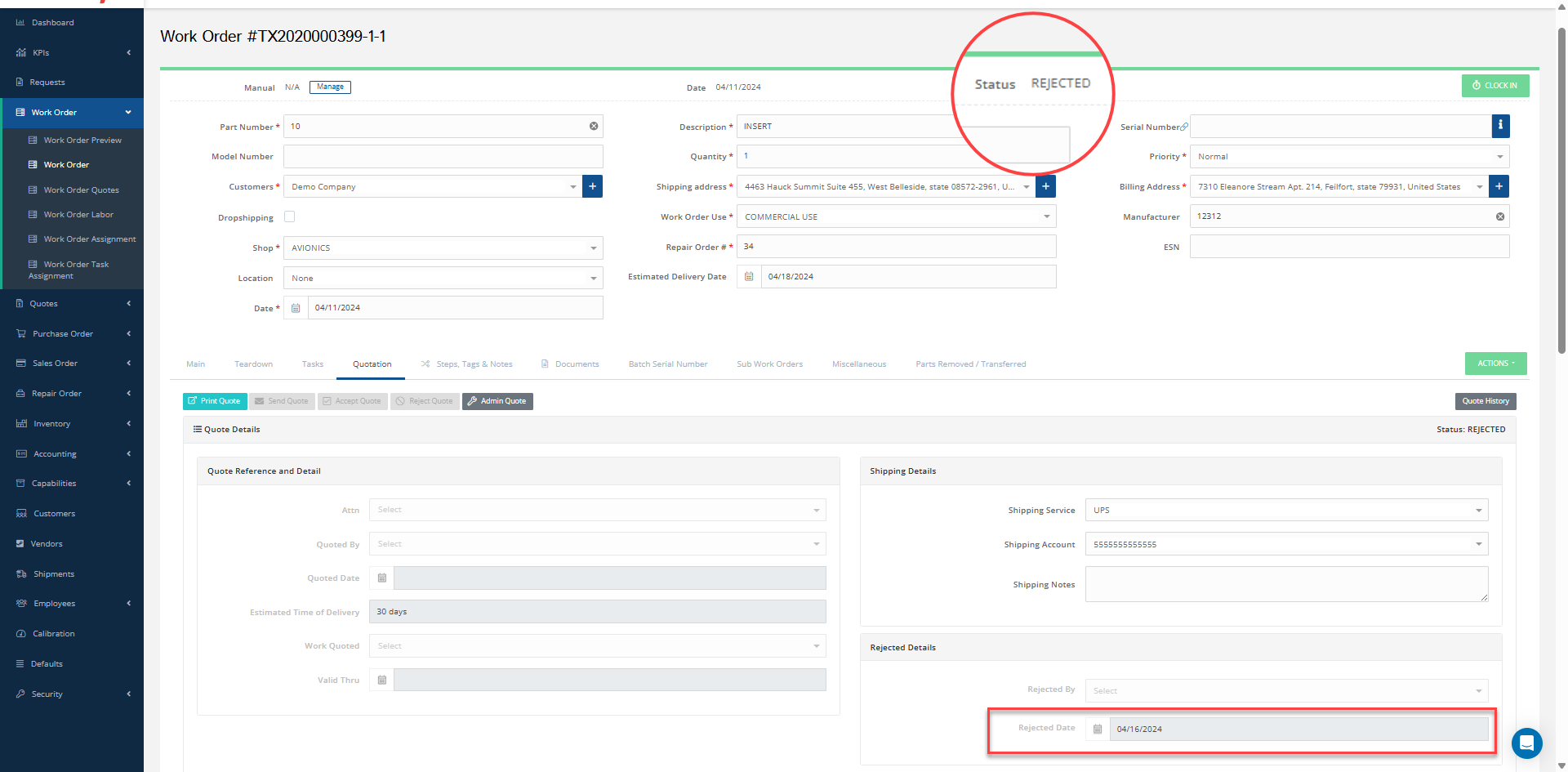Viewport: 1568px width, 772px height.
Task: Clear the Manufacturer field using X icon
Action: point(1499,216)
